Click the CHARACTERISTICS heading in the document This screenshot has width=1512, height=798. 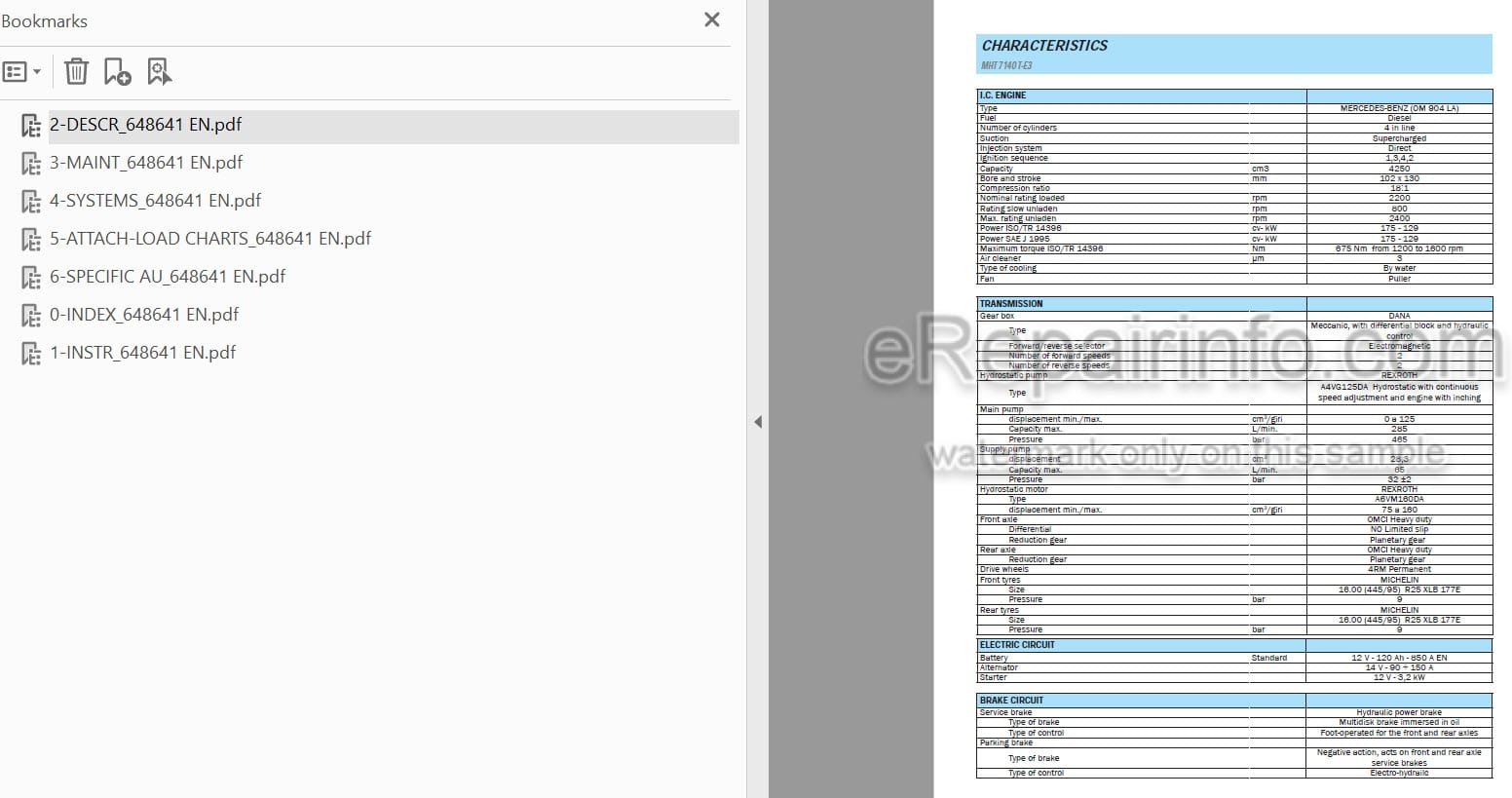click(1044, 46)
